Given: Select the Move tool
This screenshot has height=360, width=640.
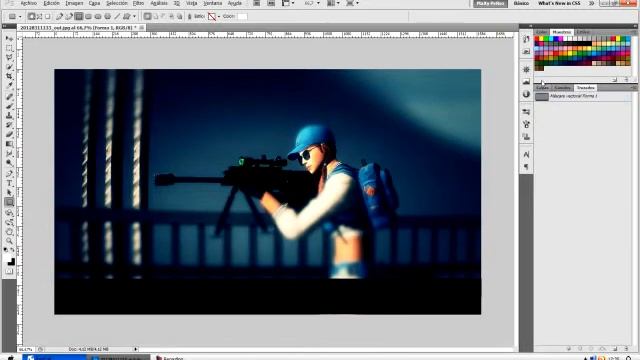Looking at the screenshot, I should [9, 38].
